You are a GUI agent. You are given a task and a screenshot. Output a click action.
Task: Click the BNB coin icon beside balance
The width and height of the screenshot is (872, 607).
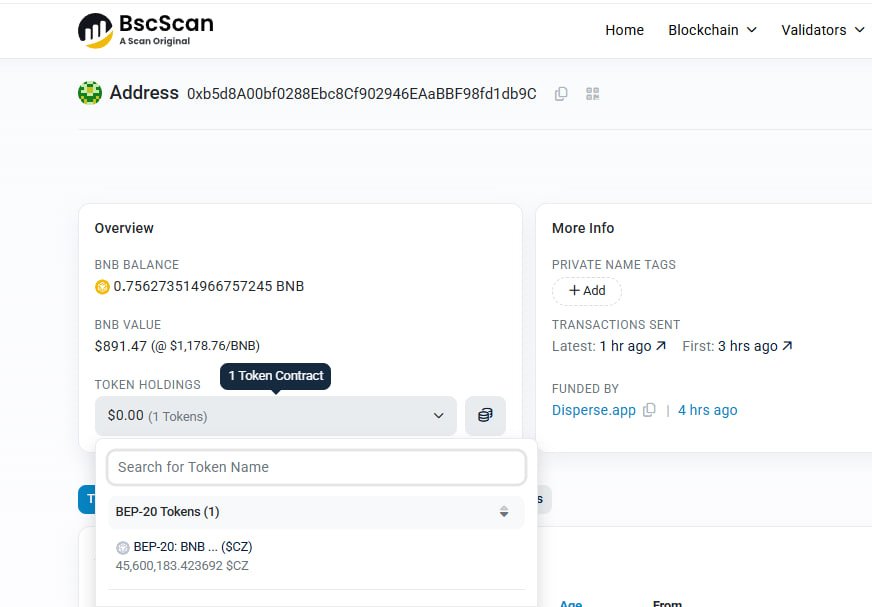[x=101, y=287]
